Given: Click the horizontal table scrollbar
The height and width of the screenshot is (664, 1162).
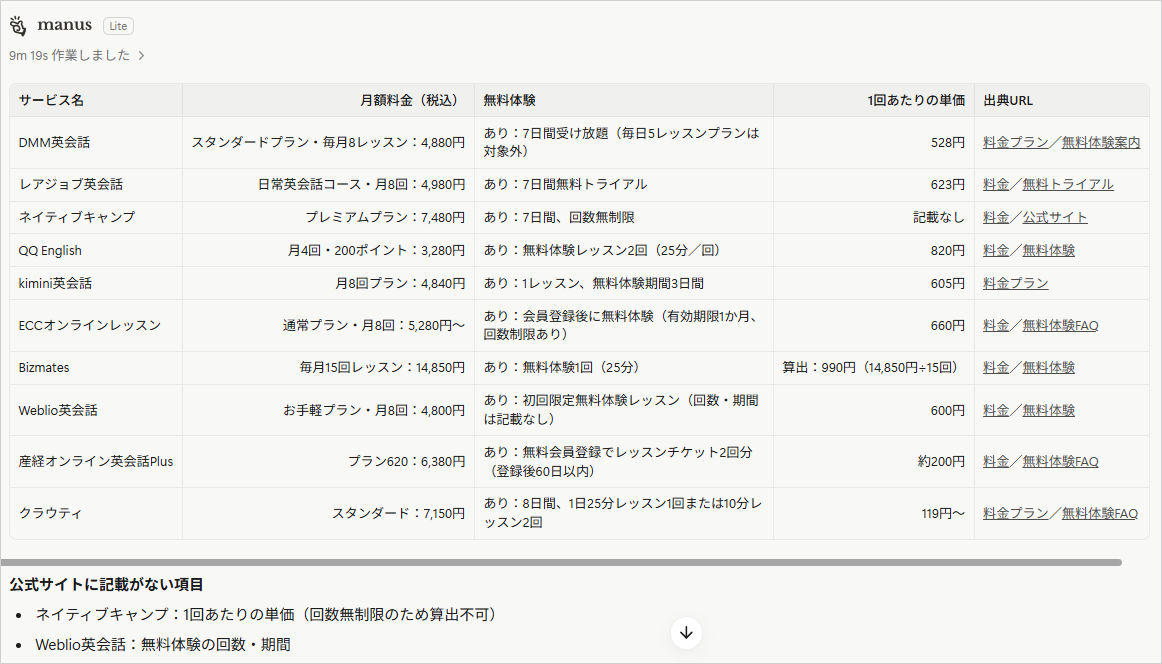Looking at the screenshot, I should point(561,562).
